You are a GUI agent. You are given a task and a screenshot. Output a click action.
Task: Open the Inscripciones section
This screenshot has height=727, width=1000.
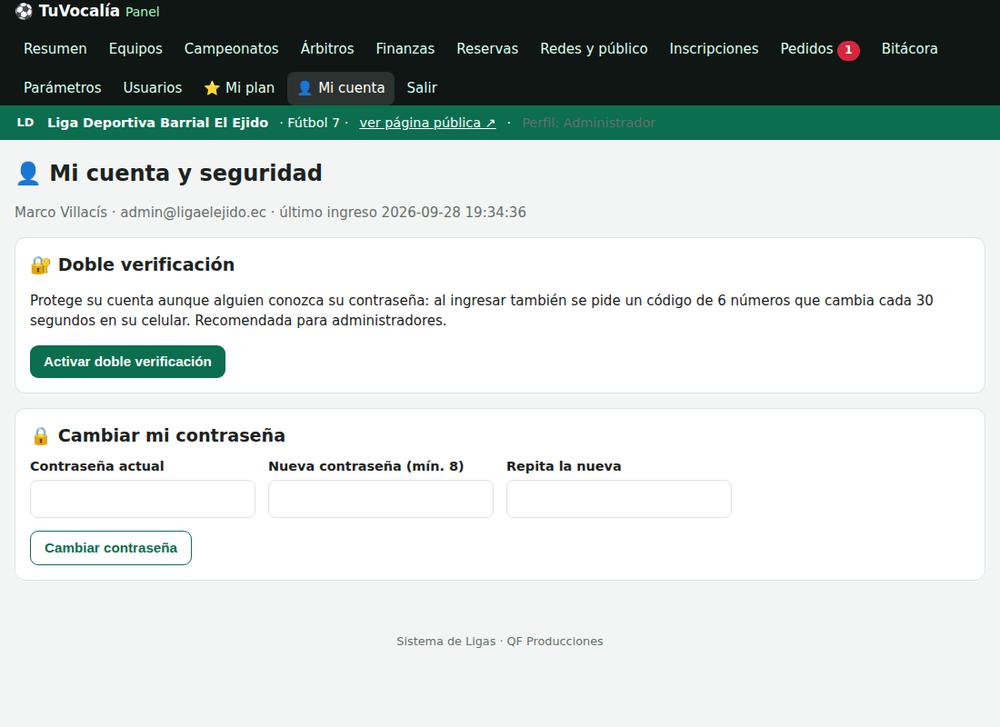[x=714, y=48]
